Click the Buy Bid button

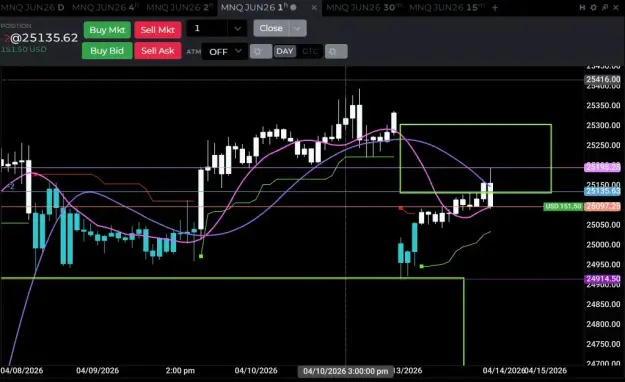point(107,51)
